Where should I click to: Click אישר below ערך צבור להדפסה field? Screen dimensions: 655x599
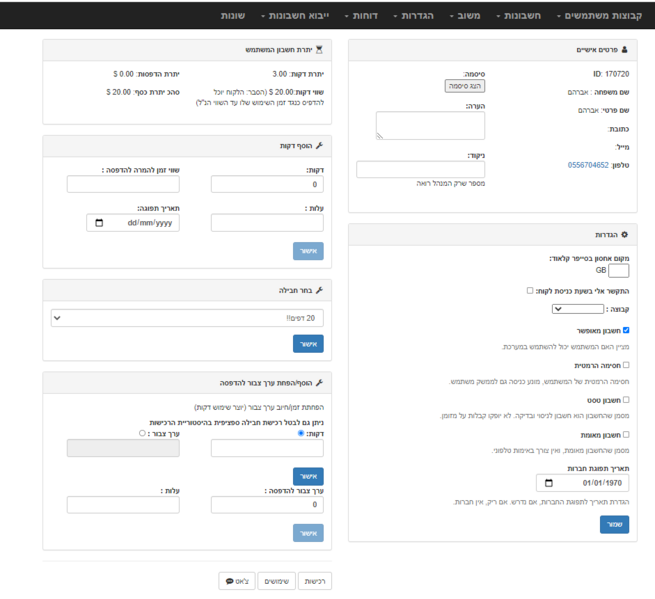coord(308,533)
